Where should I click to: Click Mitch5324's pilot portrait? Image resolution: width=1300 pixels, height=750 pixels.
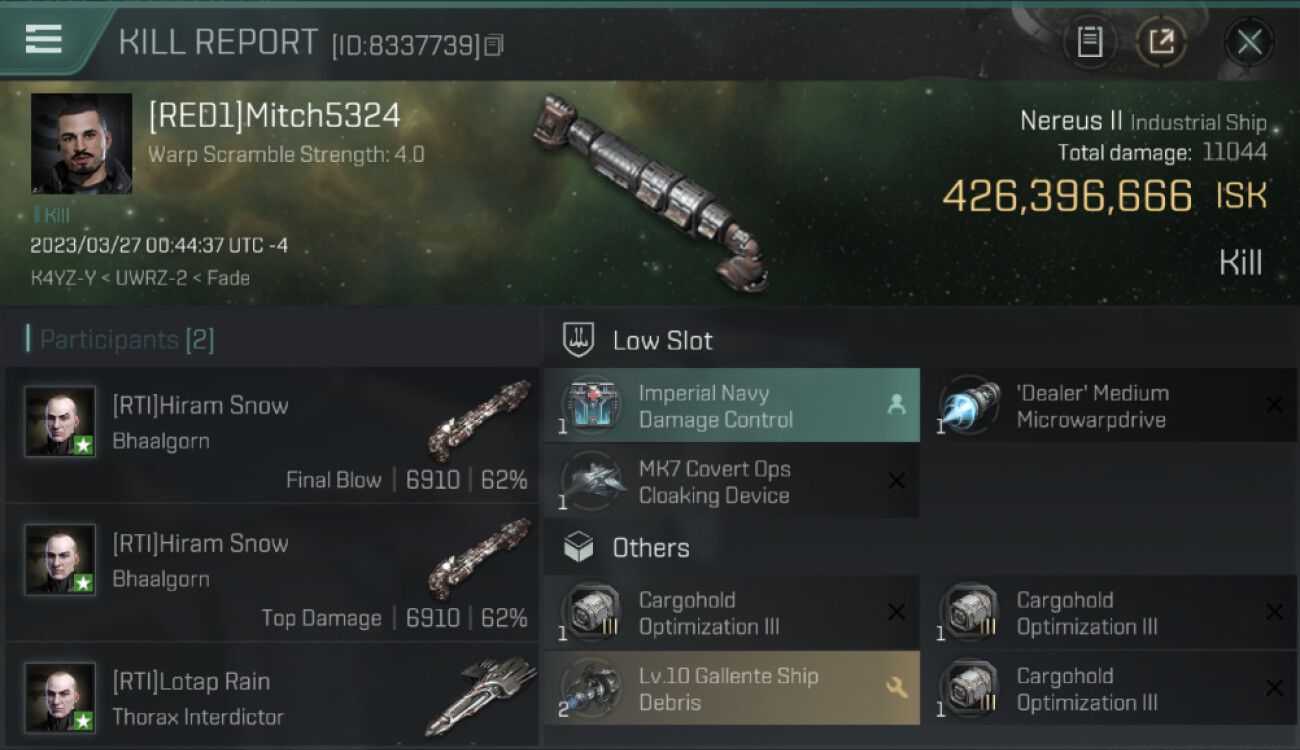pyautogui.click(x=81, y=144)
